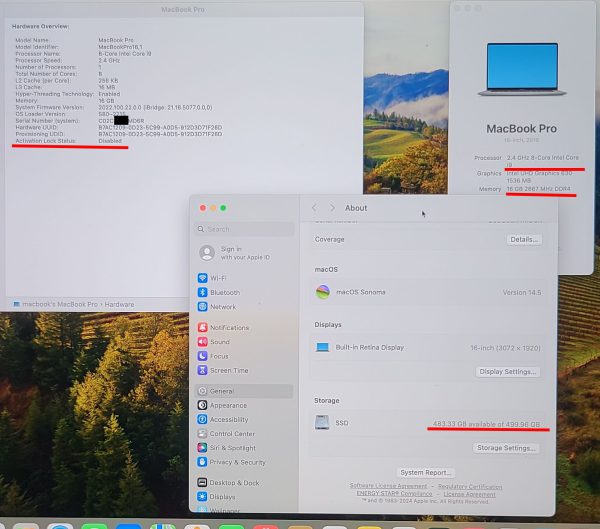Select Focus in the sidebar
600x529 pixels.
coord(219,356)
